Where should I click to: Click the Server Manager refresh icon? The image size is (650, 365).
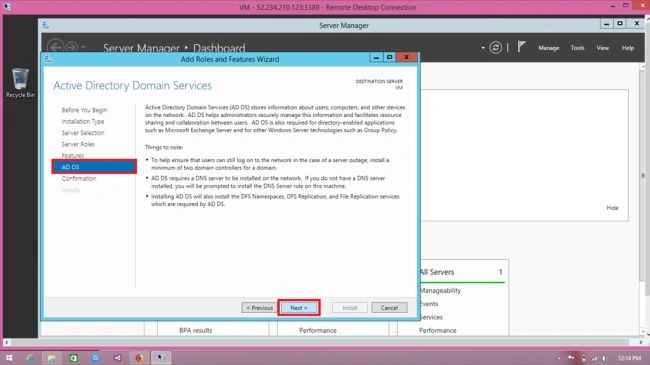pyautogui.click(x=495, y=48)
